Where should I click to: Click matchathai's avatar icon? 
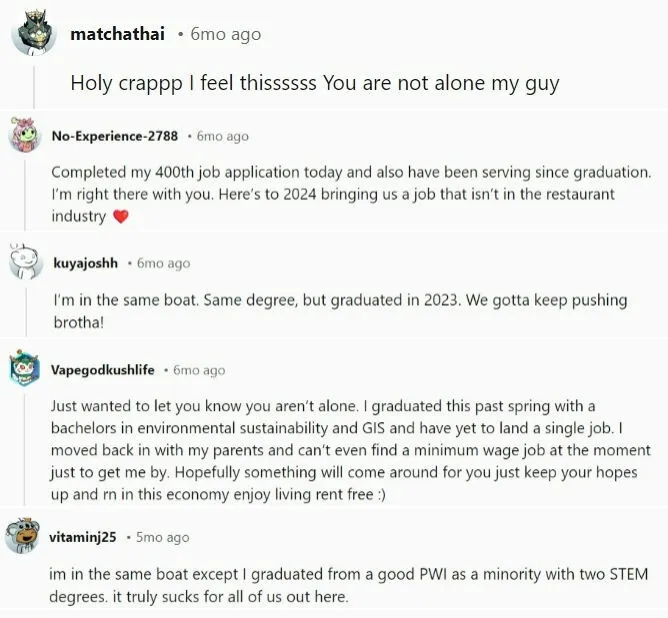(34, 35)
